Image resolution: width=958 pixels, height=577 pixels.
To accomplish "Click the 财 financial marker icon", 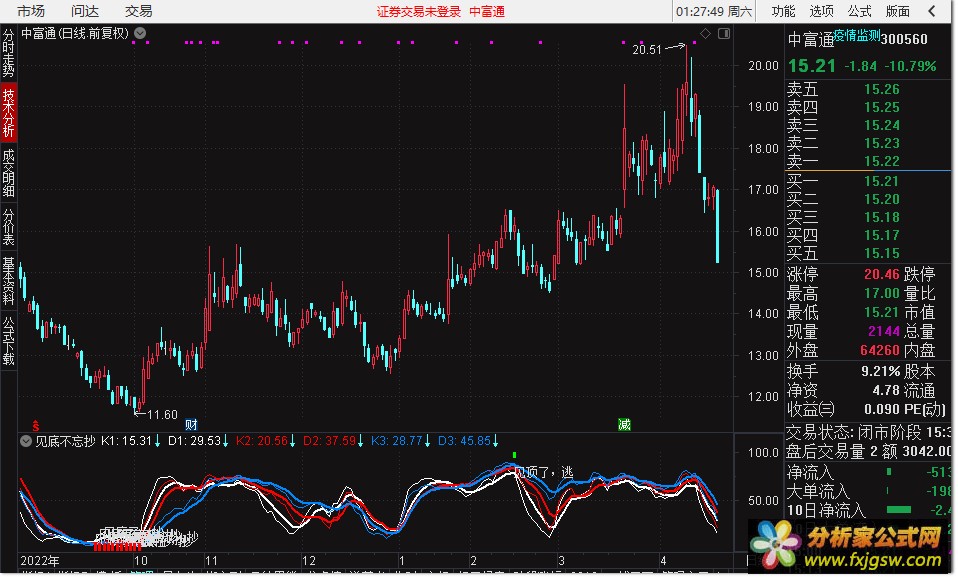I will click(191, 425).
